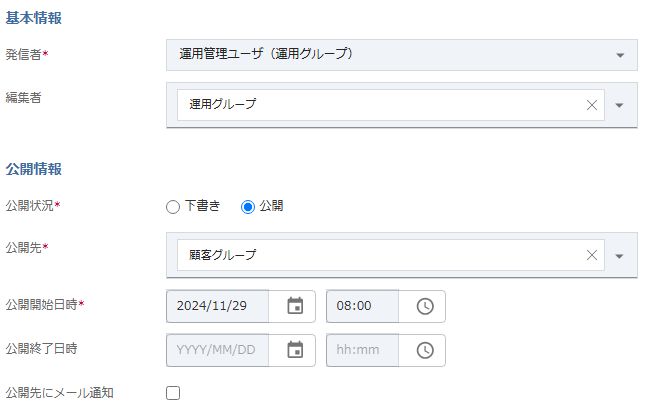Open clock time picker for 公開終了日時
Screen dimensions: 645x413
[425, 350]
